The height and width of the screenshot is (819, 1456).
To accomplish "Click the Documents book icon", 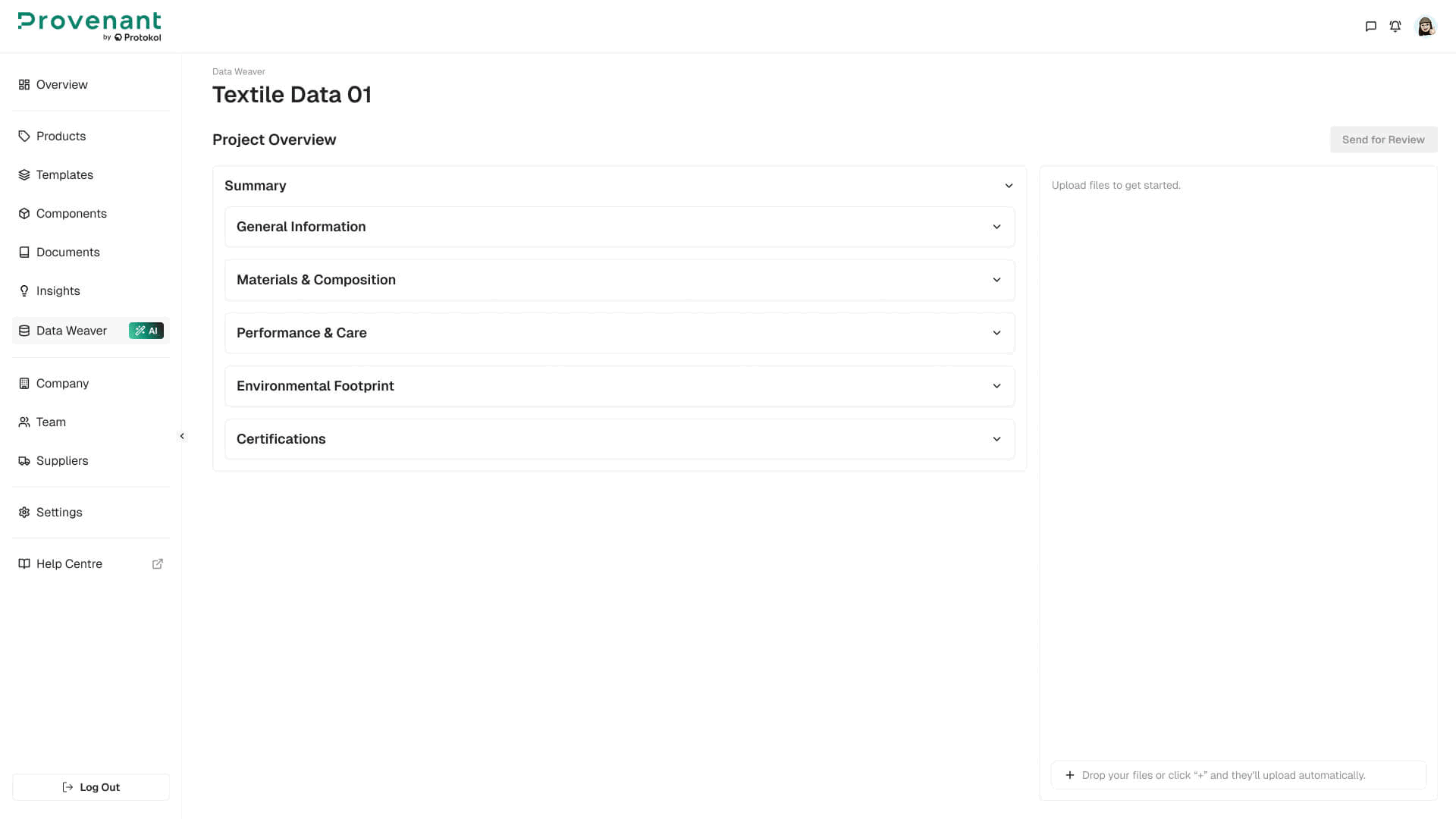I will [24, 253].
